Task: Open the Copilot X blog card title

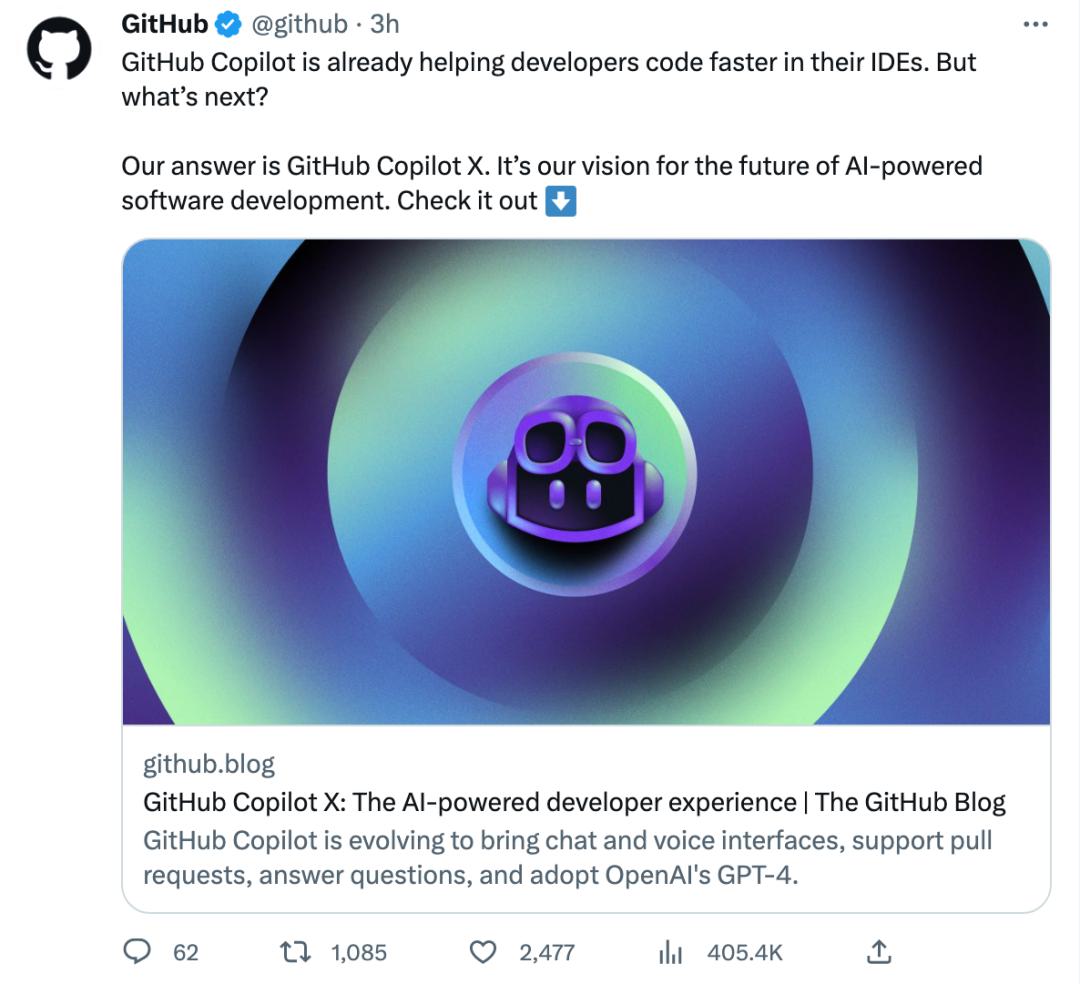Action: (x=574, y=802)
